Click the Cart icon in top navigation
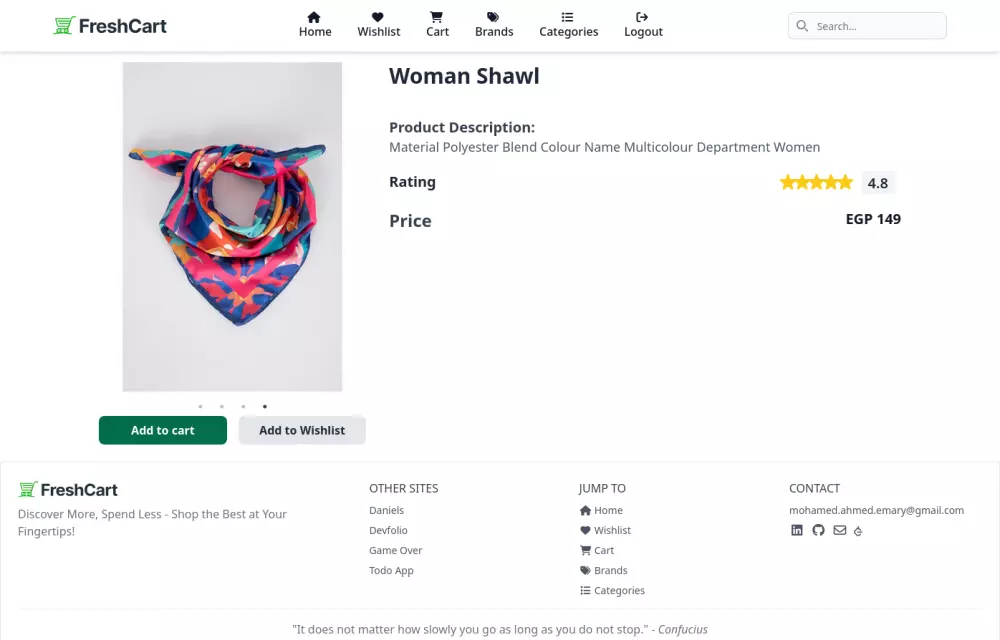Image resolution: width=1000 pixels, height=640 pixels. tap(437, 17)
